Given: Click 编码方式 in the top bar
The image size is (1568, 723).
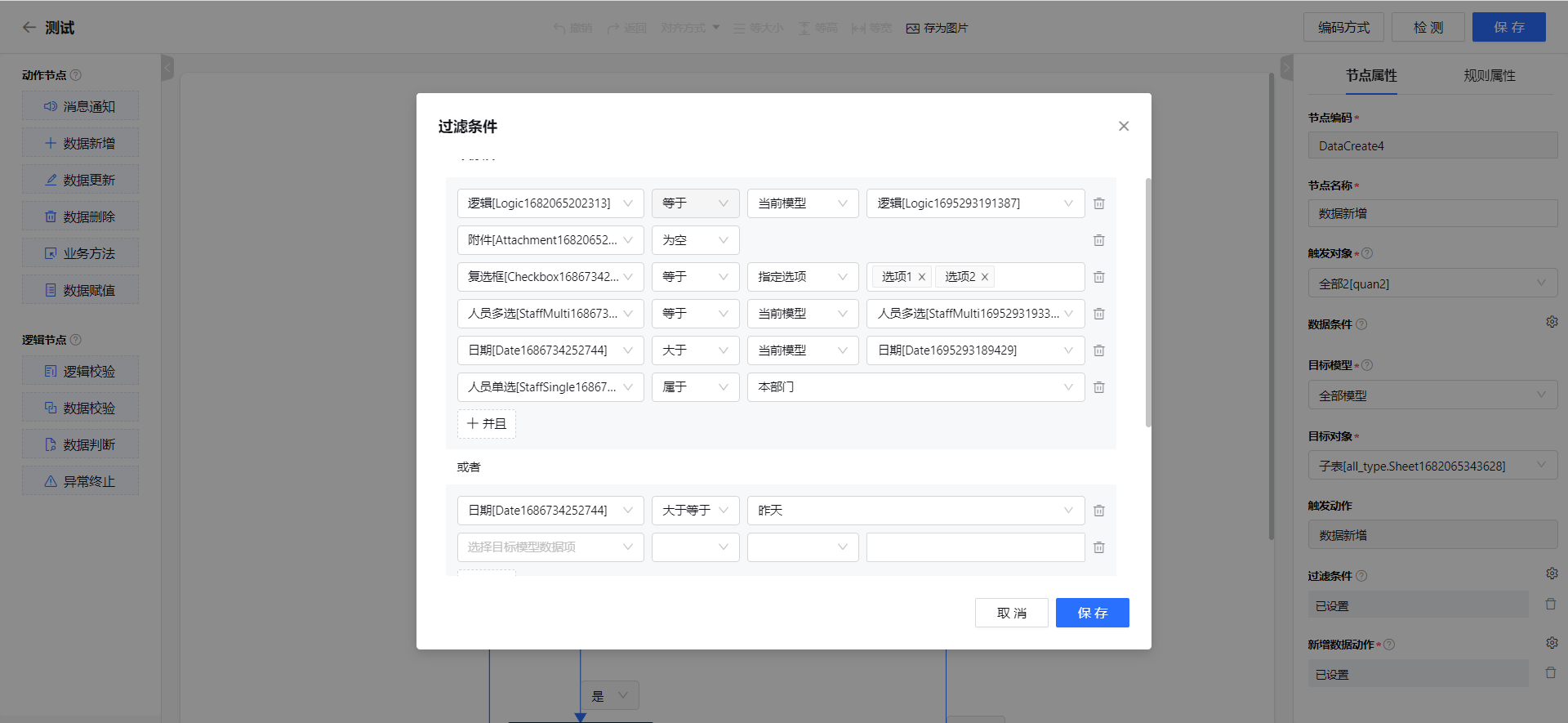Looking at the screenshot, I should coord(1344,27).
